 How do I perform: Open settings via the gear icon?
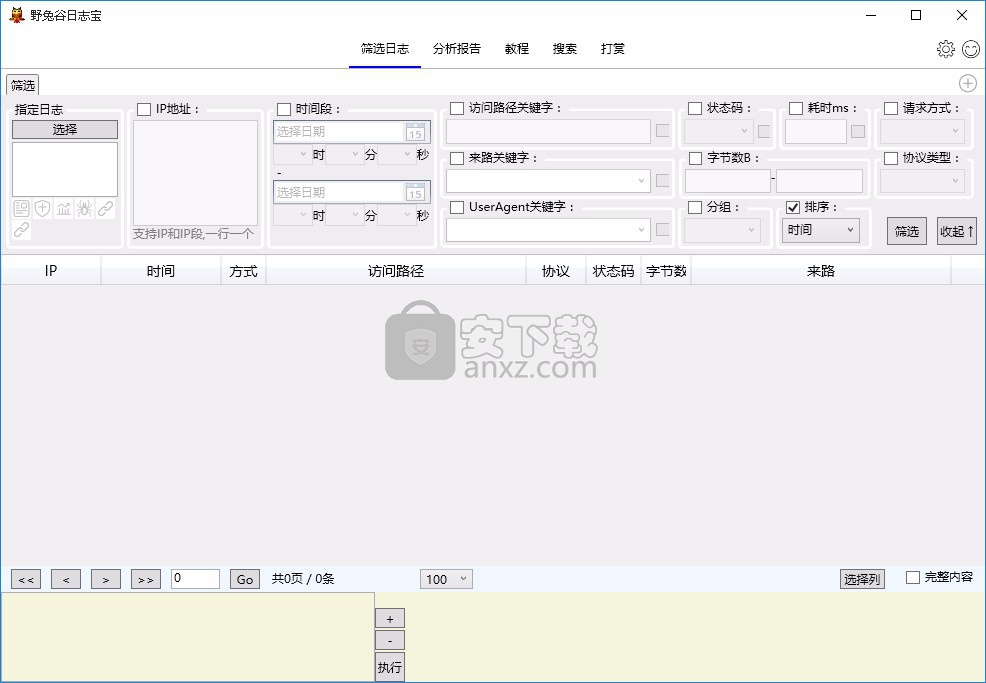click(945, 49)
